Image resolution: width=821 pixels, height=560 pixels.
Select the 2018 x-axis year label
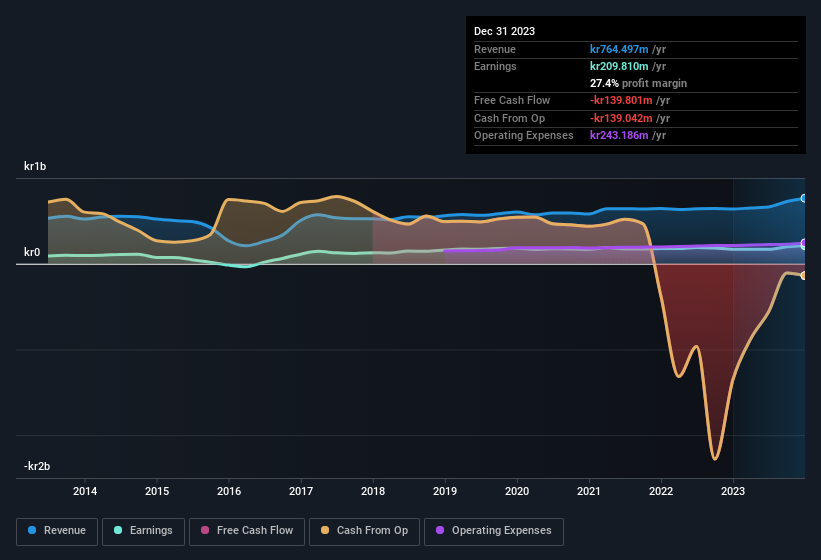(x=373, y=491)
